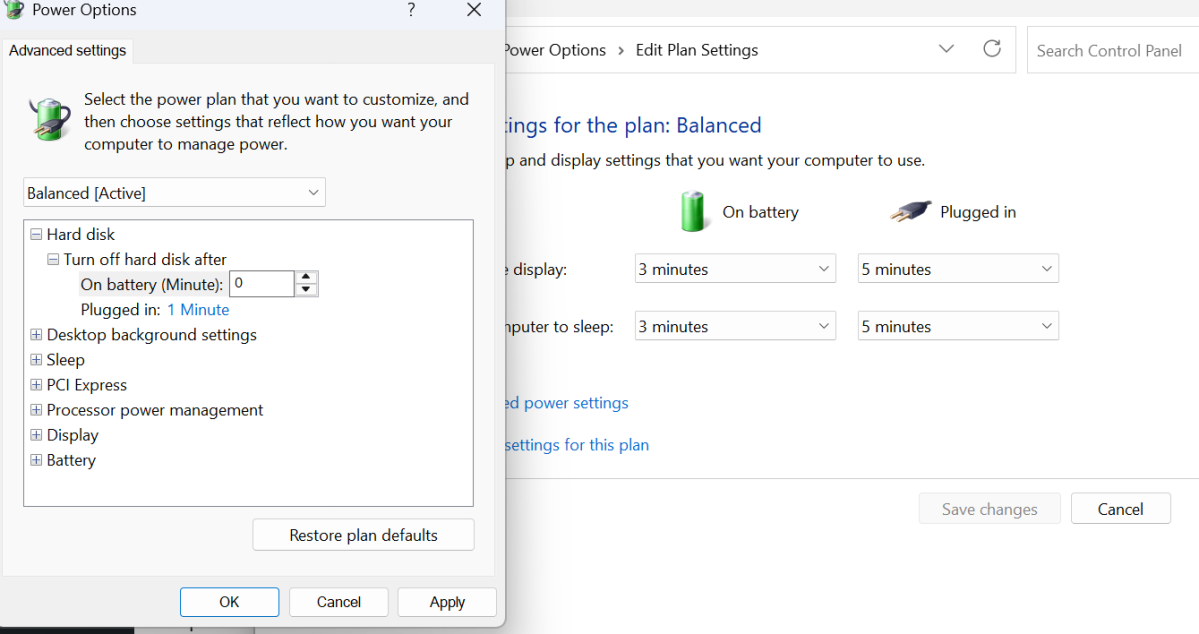The height and width of the screenshot is (634, 1199).
Task: Click the Restore plan defaults button
Action: coord(363,535)
